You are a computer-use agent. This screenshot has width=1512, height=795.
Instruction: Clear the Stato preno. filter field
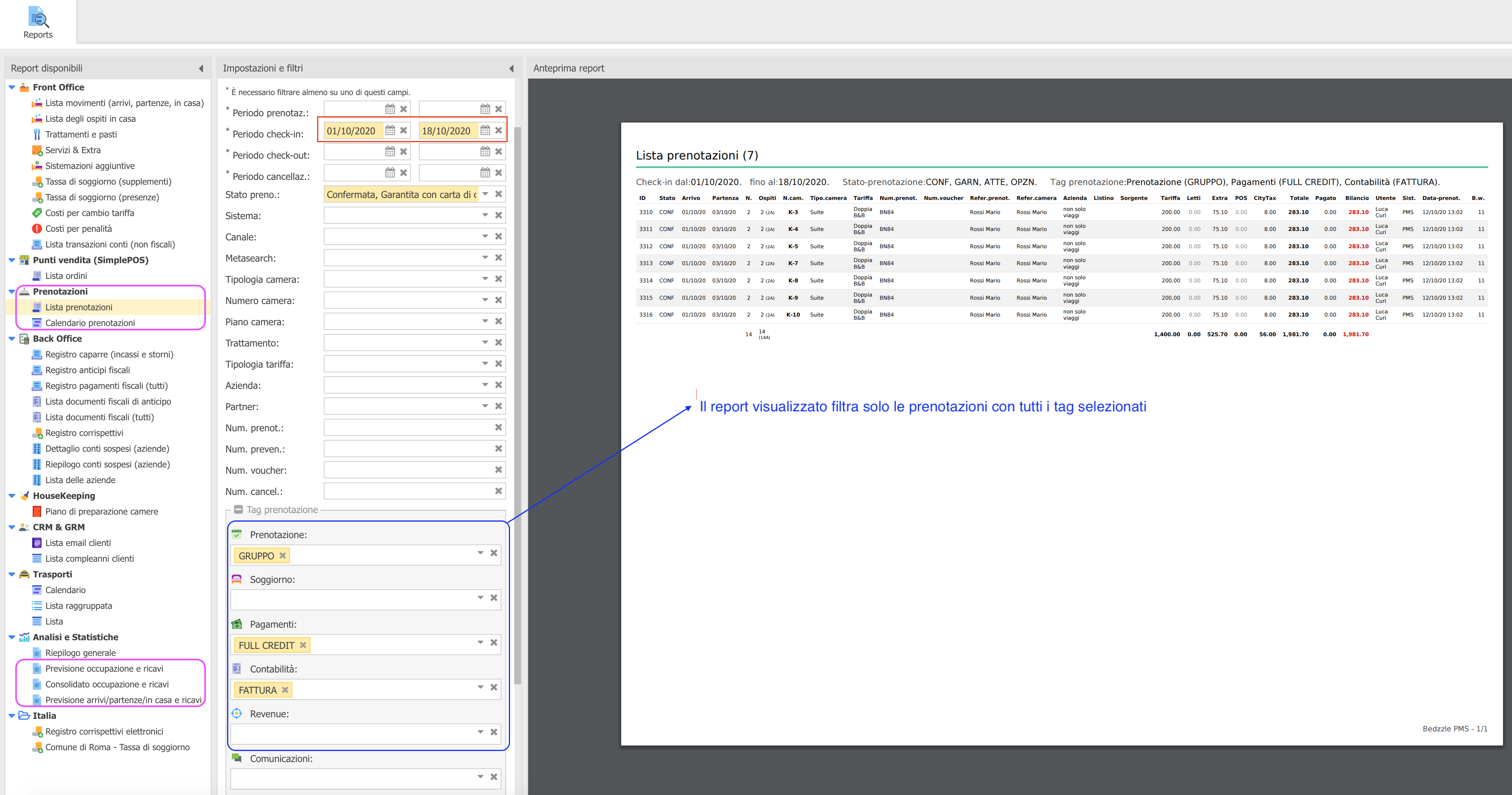tap(498, 194)
